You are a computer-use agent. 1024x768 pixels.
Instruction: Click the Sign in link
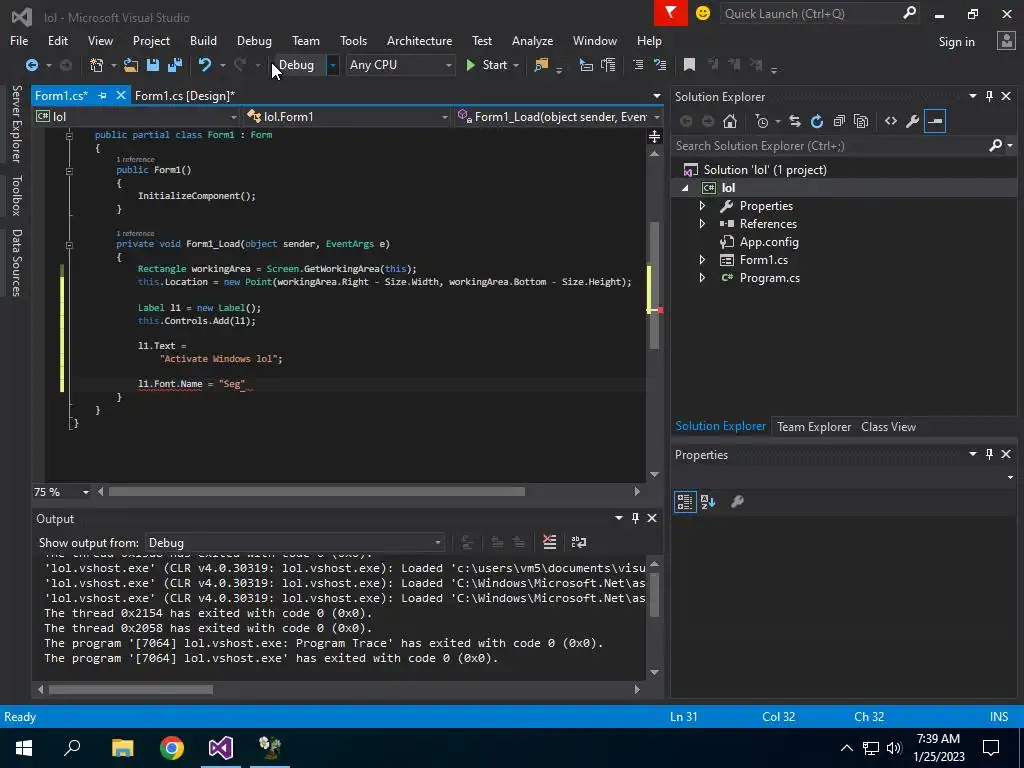pos(956,42)
